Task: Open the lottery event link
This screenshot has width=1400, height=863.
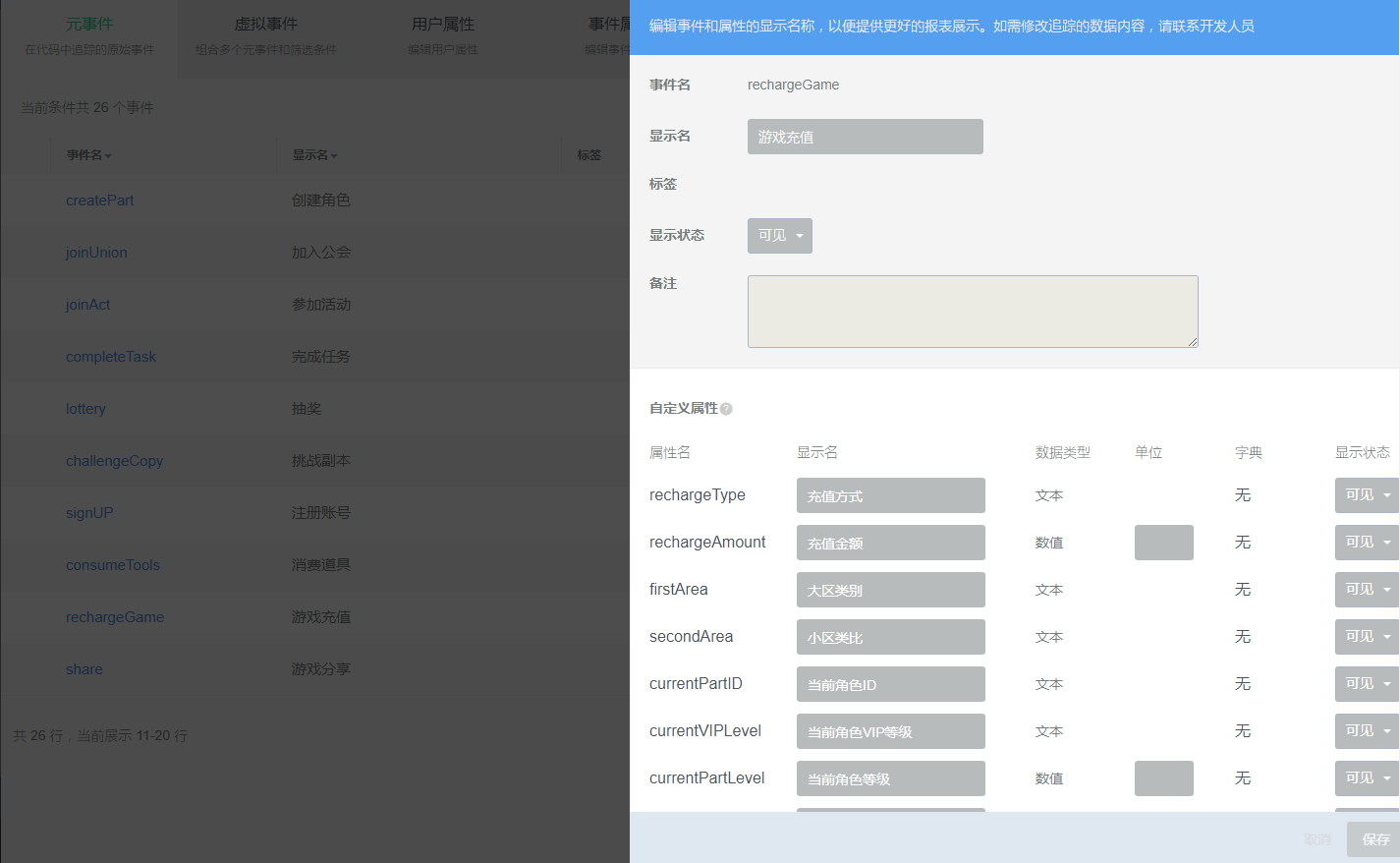Action: (x=85, y=409)
